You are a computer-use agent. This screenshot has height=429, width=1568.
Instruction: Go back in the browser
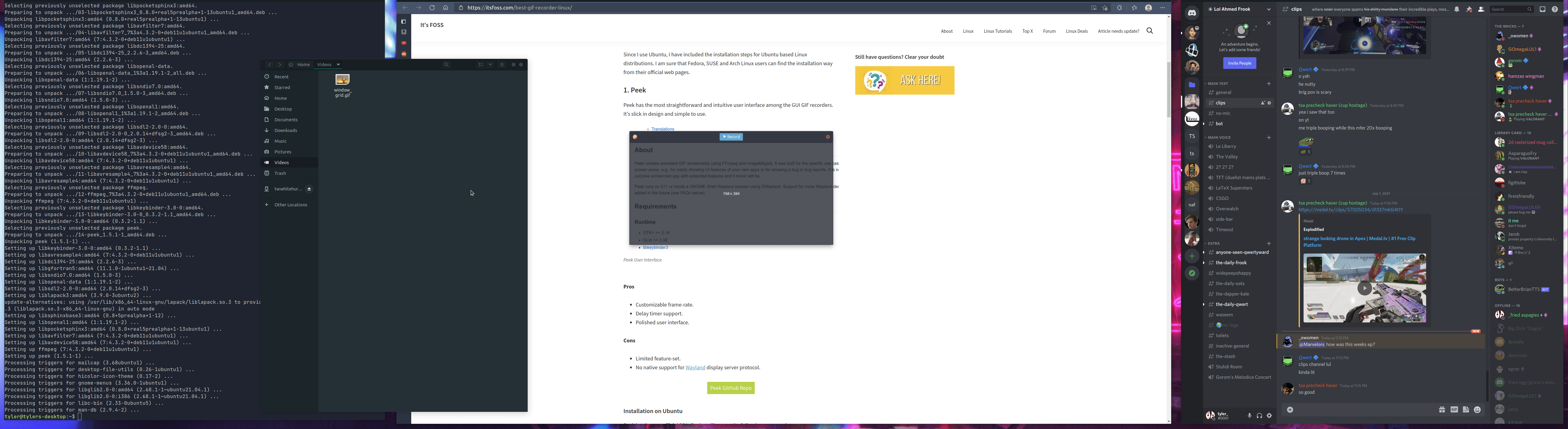405,8
